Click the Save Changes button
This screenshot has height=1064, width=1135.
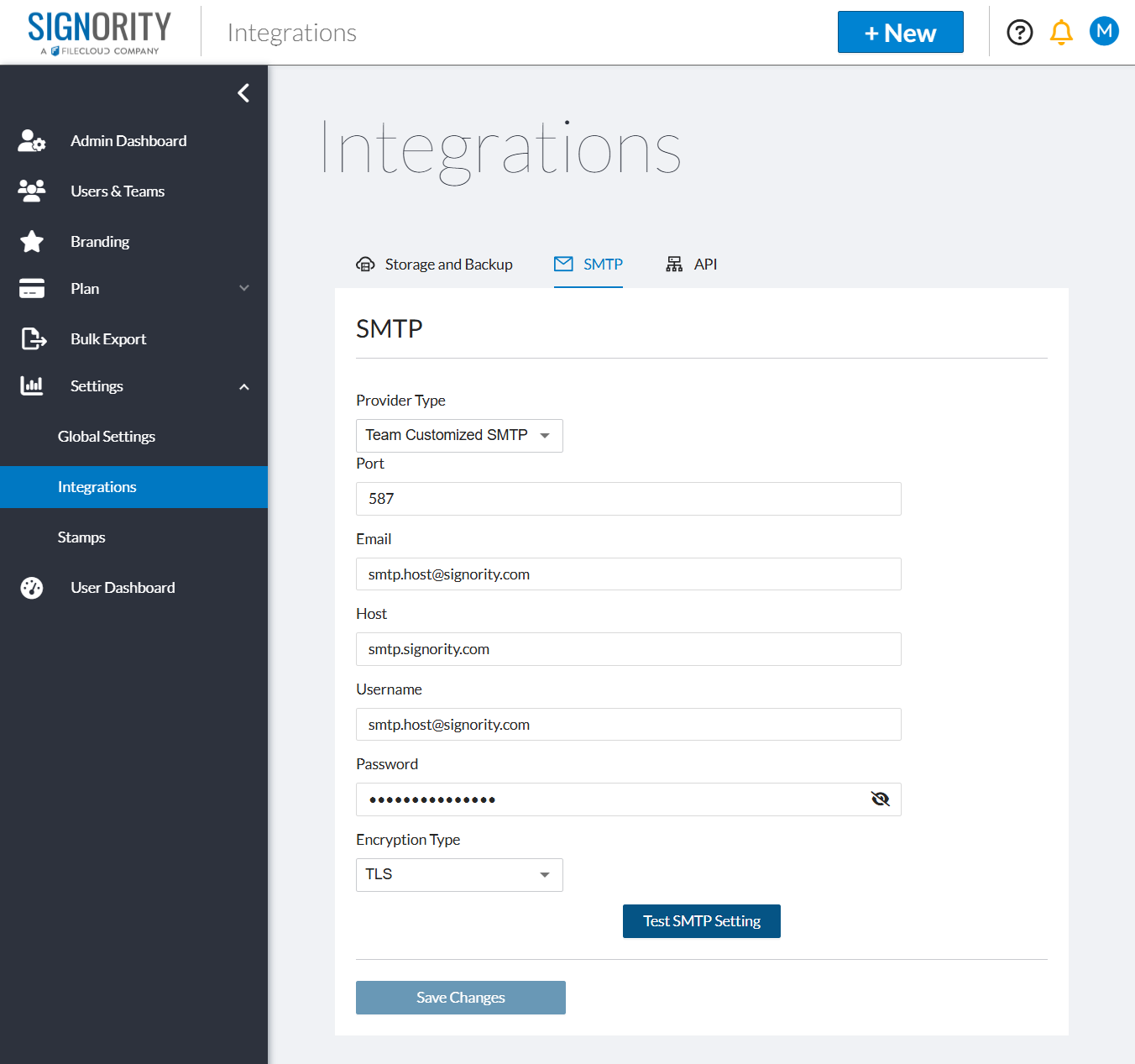[460, 998]
